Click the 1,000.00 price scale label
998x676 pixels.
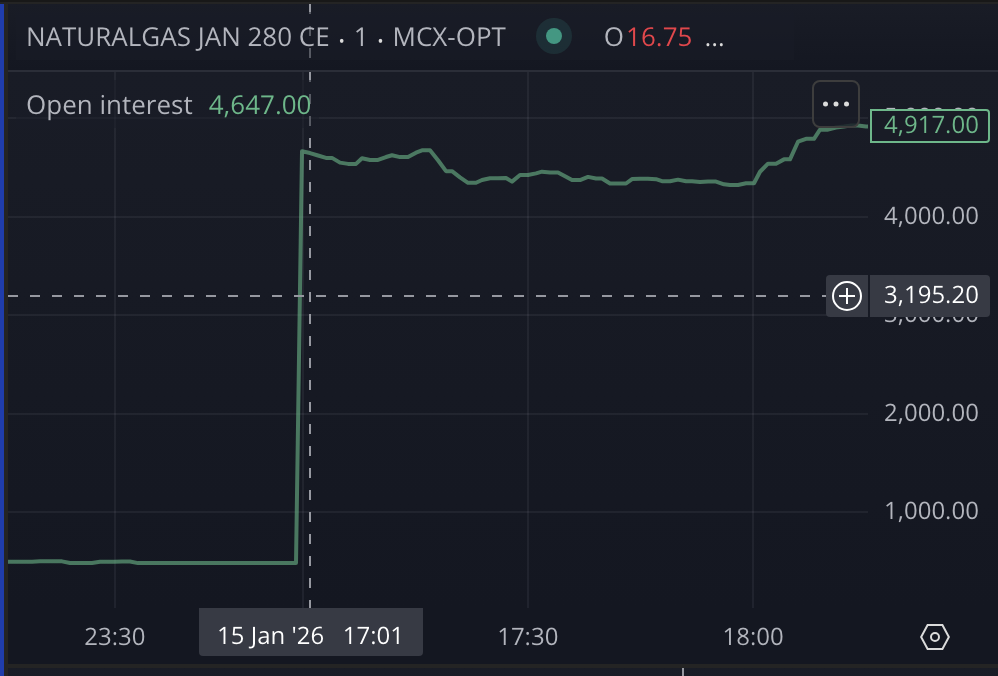tap(931, 511)
